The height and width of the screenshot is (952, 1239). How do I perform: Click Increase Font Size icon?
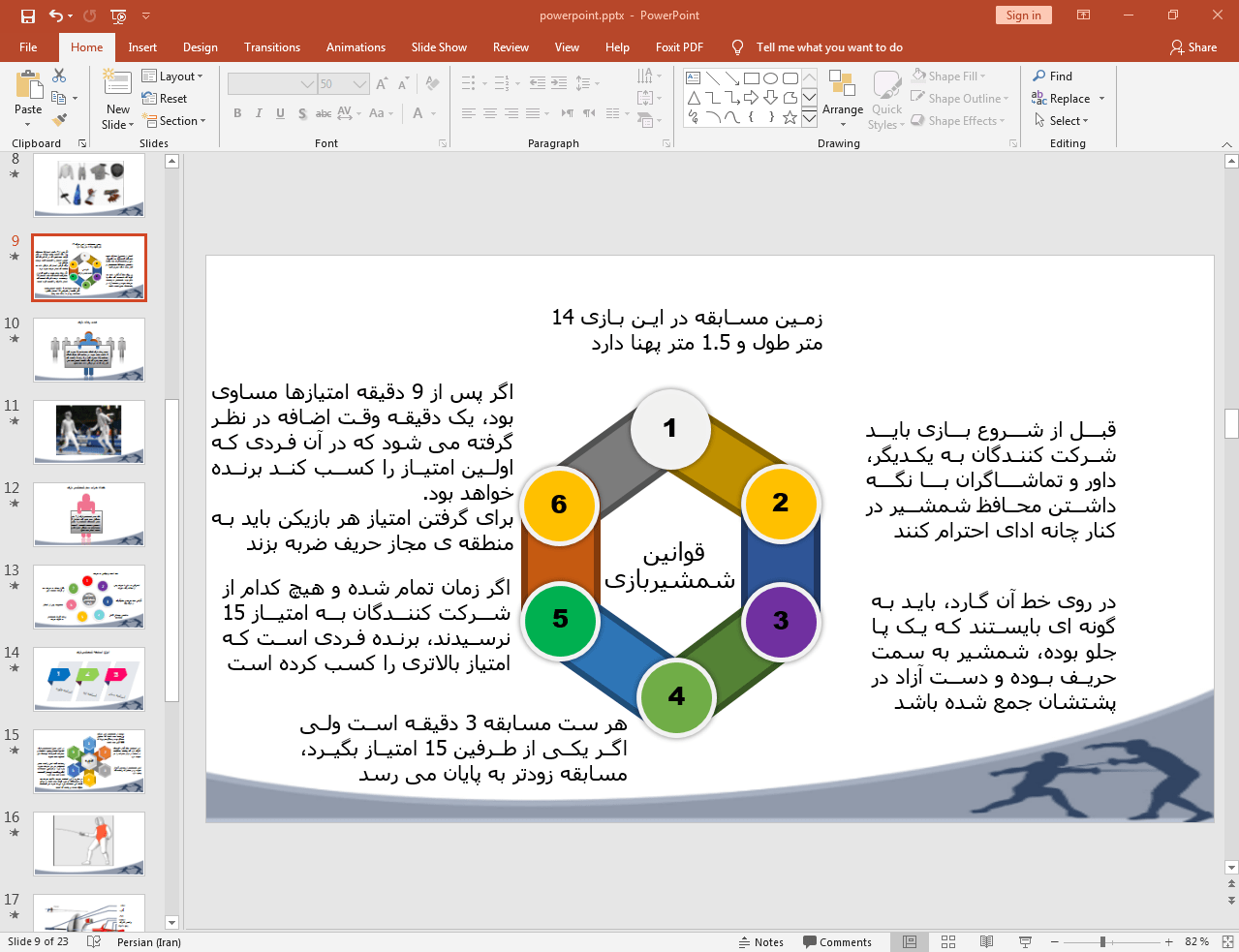(382, 84)
